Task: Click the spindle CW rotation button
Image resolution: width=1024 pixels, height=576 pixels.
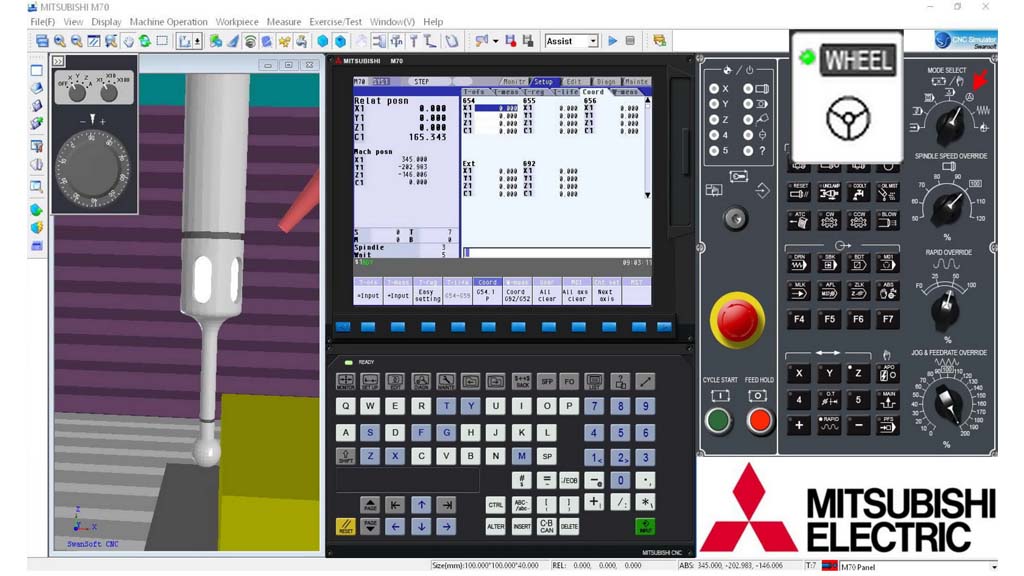Action: click(x=829, y=220)
